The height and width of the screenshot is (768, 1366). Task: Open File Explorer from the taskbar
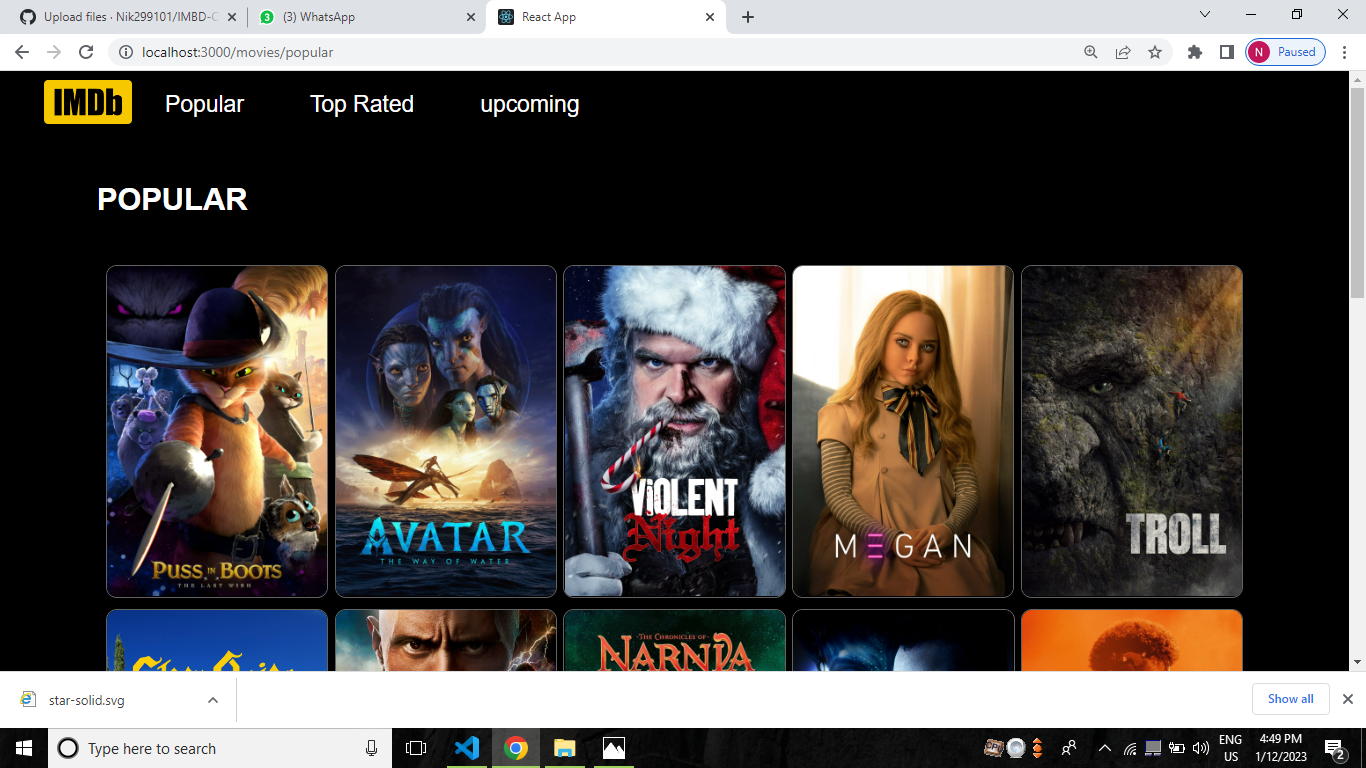pyautogui.click(x=564, y=748)
